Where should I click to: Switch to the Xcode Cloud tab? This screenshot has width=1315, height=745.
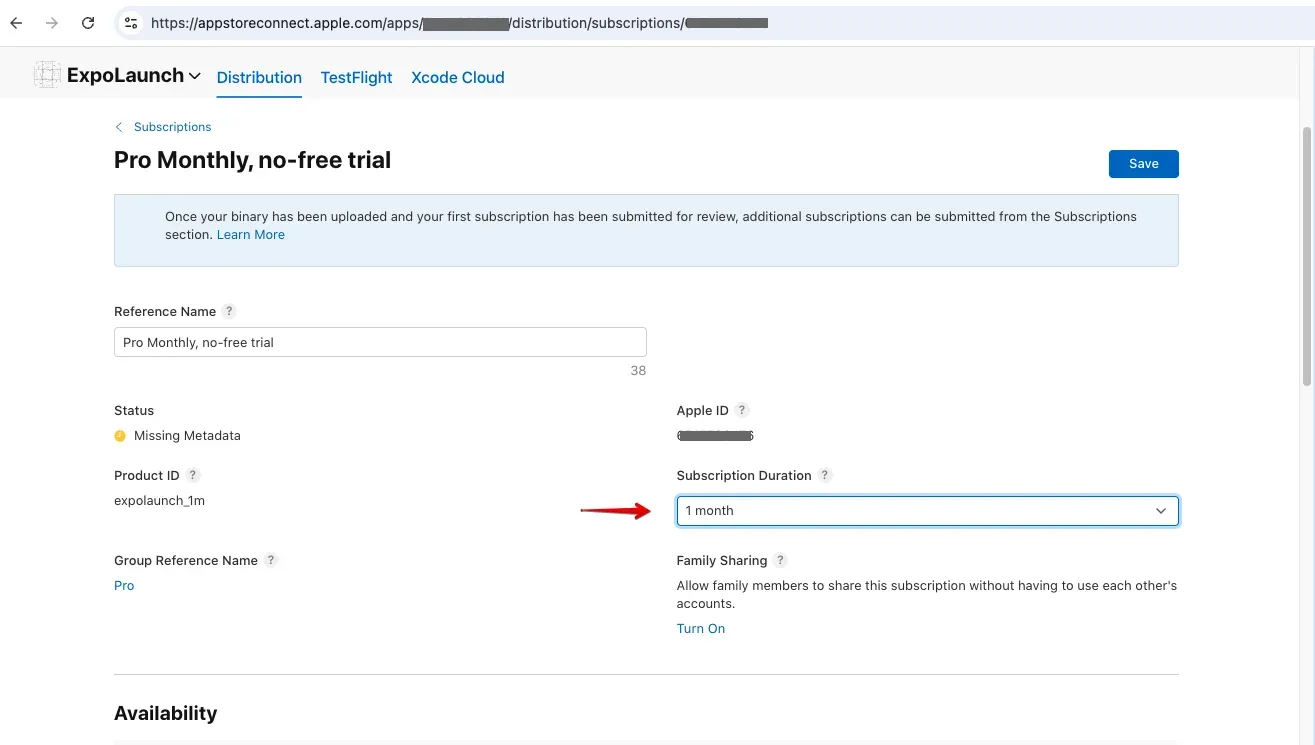[458, 77]
